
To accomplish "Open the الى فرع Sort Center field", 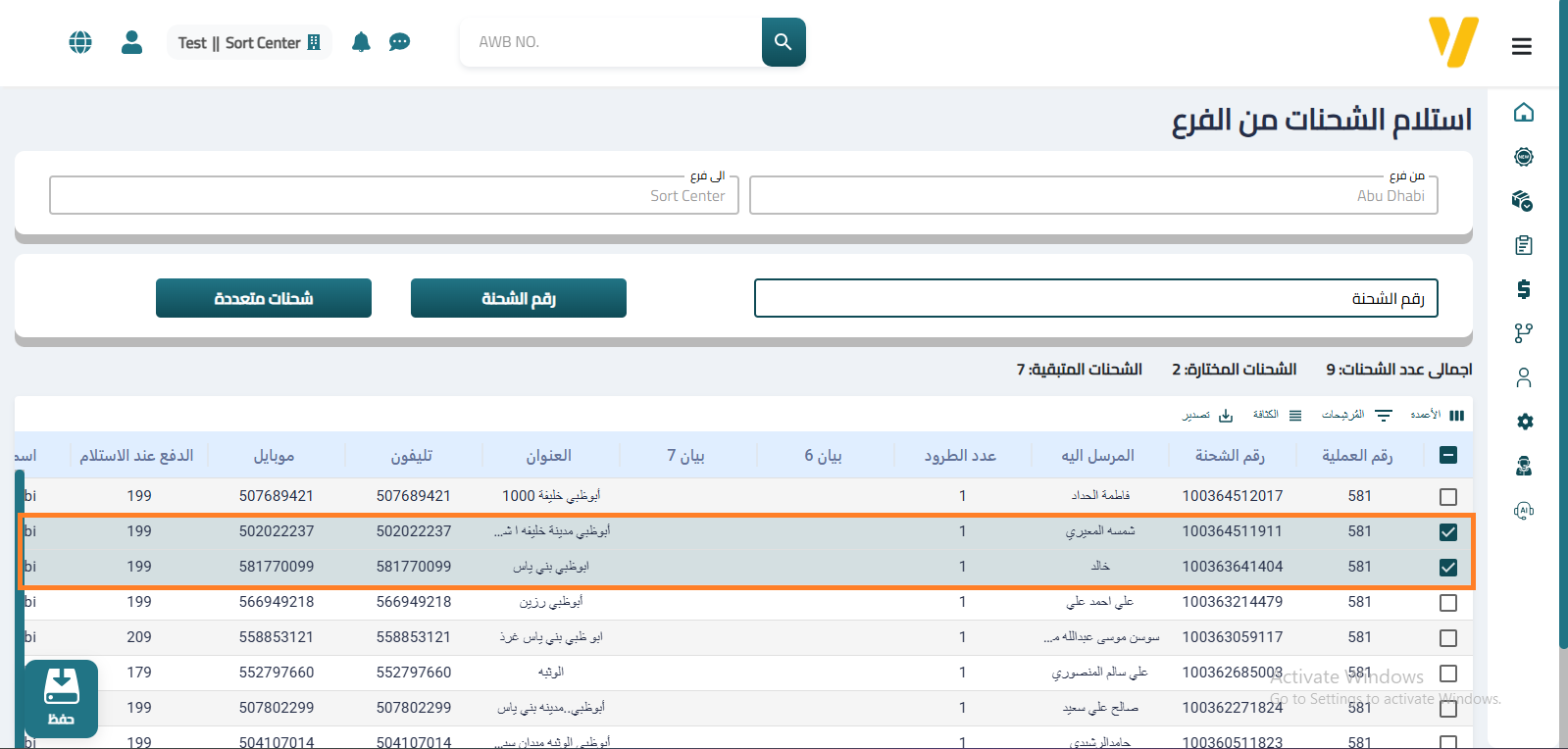I will [x=394, y=195].
